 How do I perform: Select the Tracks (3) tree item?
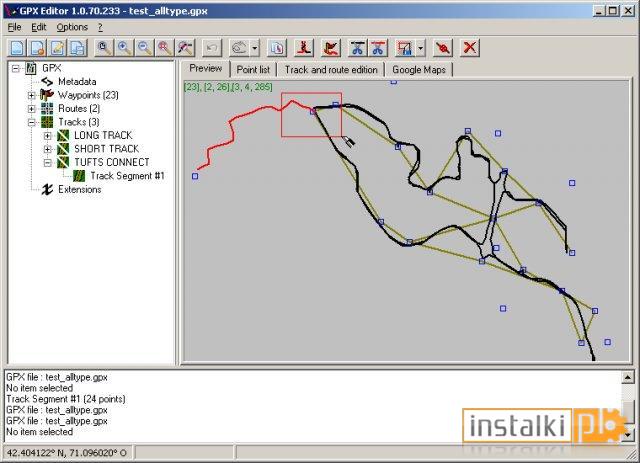[x=79, y=122]
